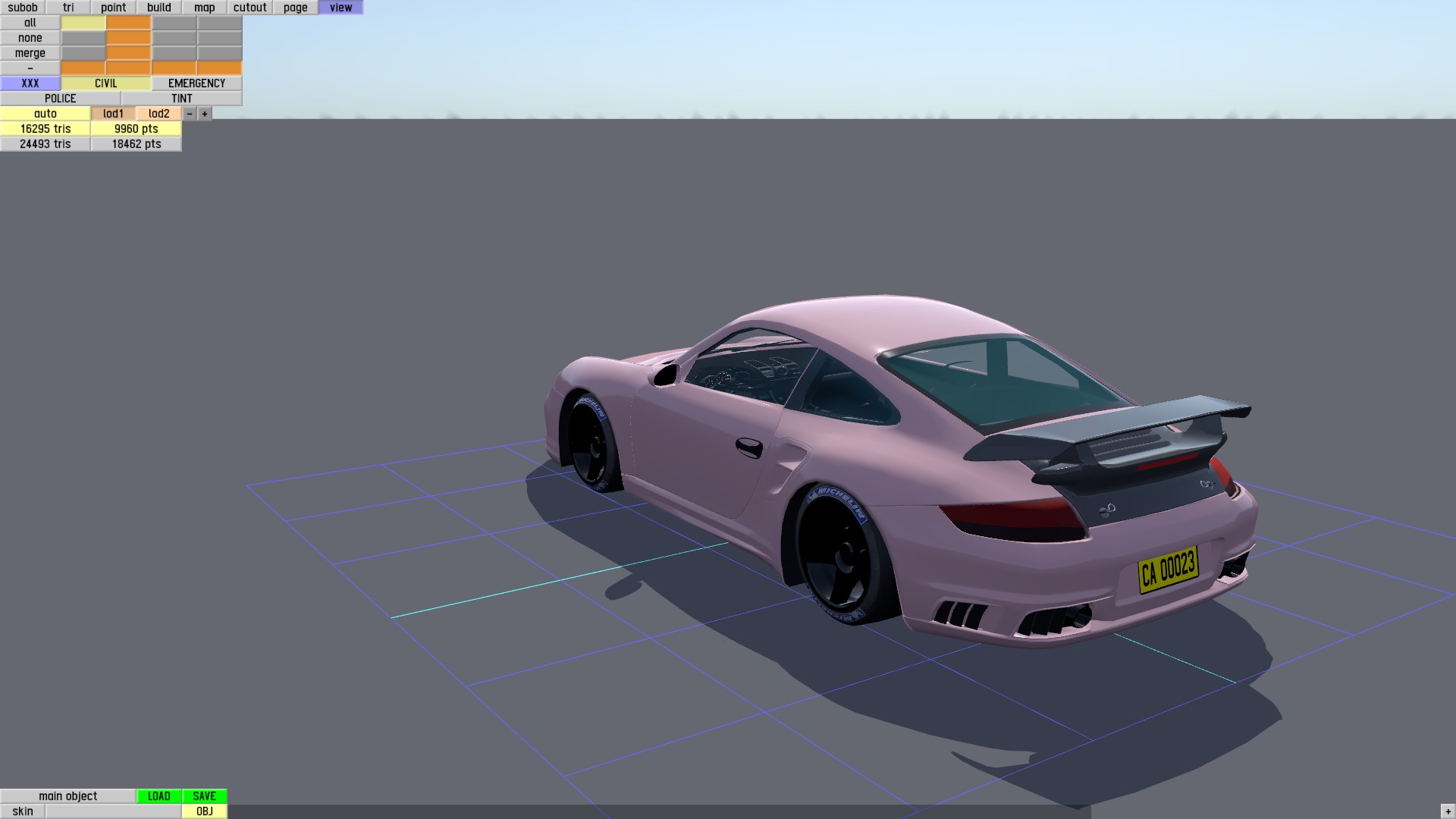Select the build tab
The height and width of the screenshot is (819, 1456).
[x=158, y=8]
